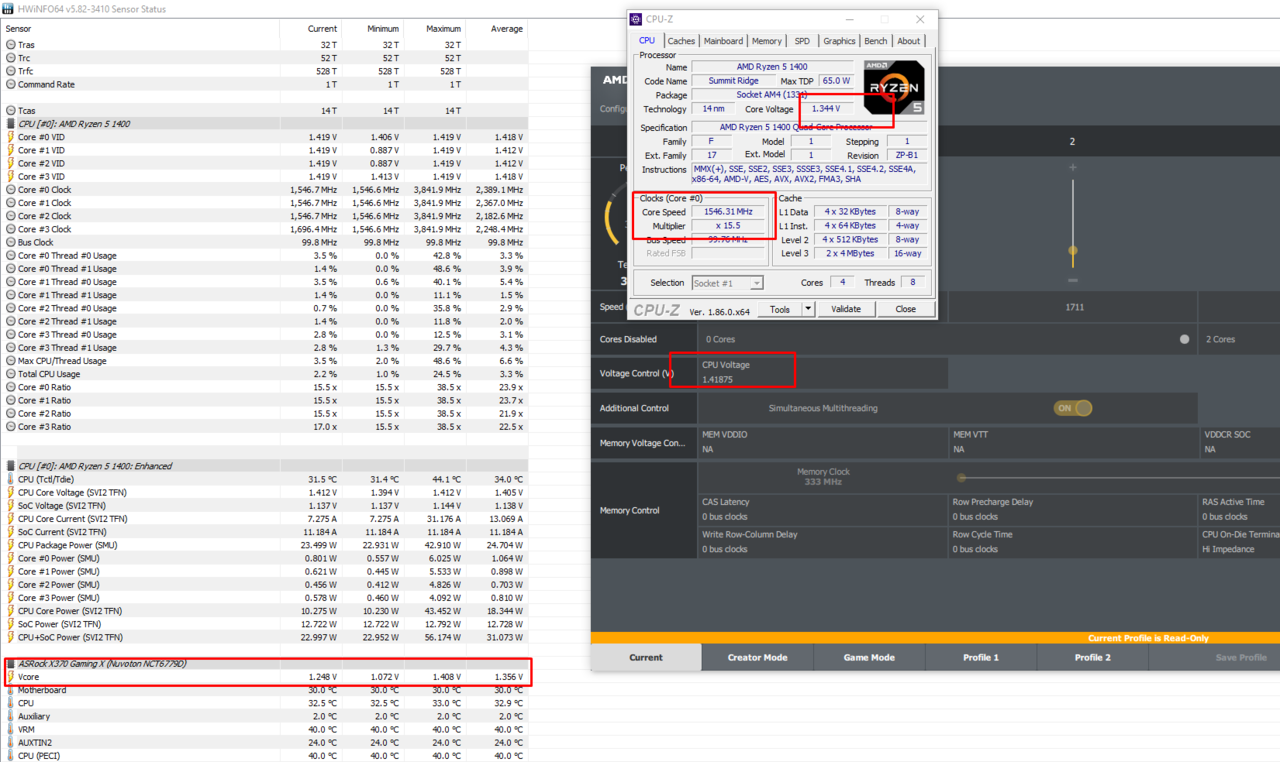Image resolution: width=1280 pixels, height=762 pixels.
Task: Click the clock icon beside Tras
Action: tap(11, 45)
